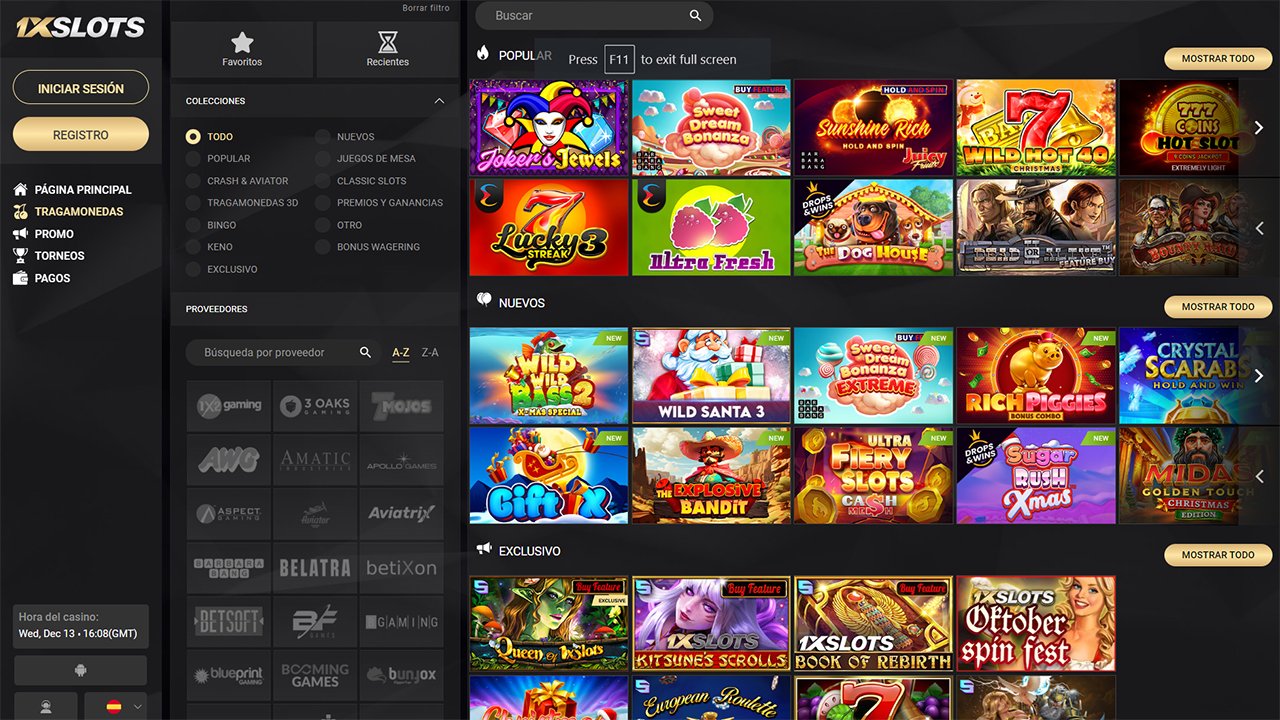Click the search magnifier in the Buscar bar
Image resolution: width=1280 pixels, height=720 pixels.
696,15
